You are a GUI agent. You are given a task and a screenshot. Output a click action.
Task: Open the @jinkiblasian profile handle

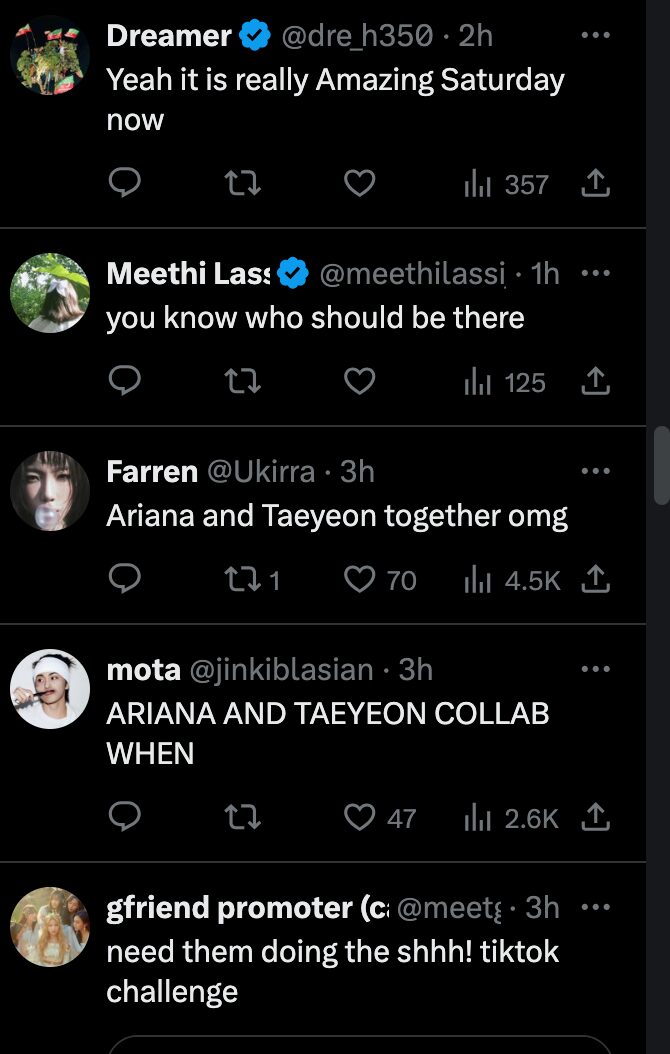point(280,669)
